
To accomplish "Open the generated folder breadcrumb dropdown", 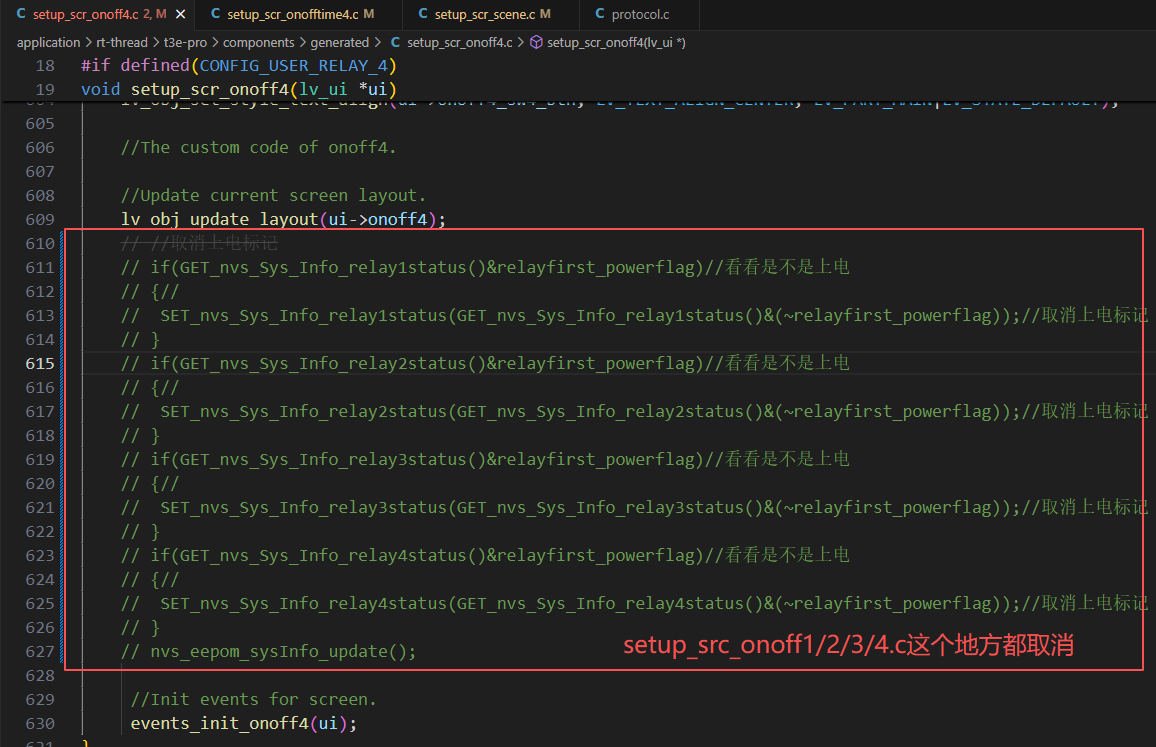I will coord(339,42).
